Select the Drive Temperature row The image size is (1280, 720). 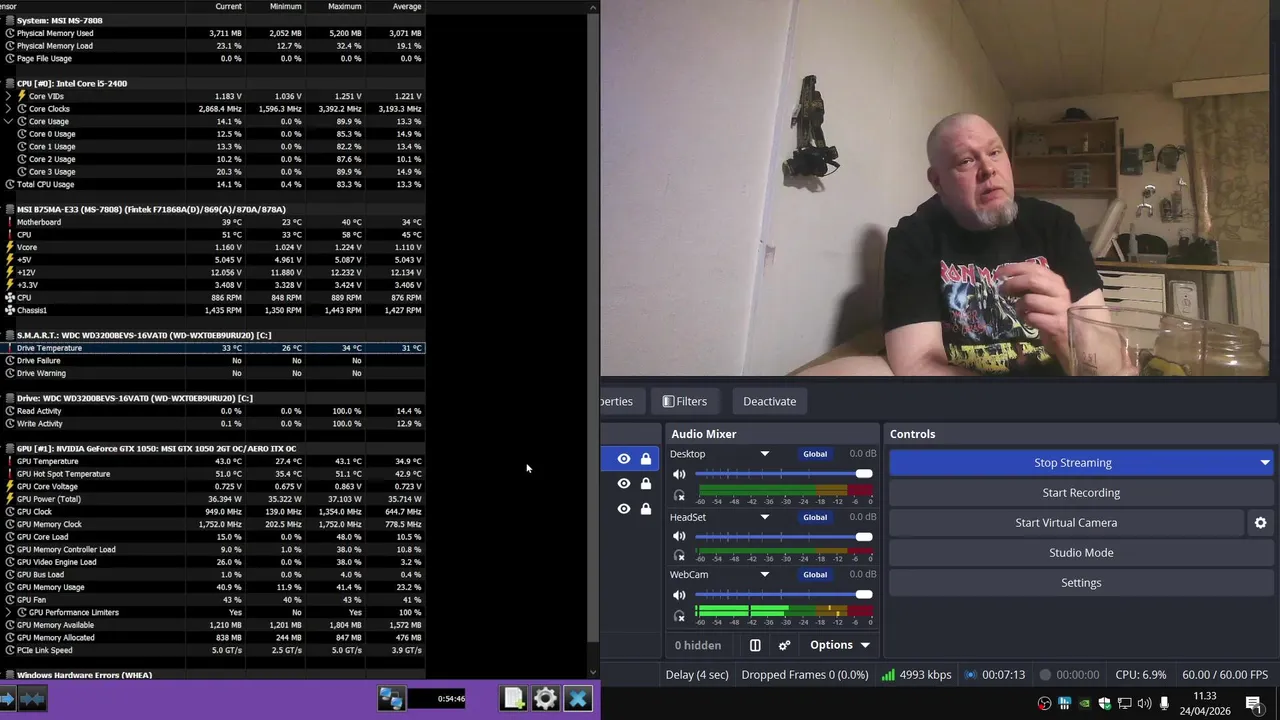(213, 348)
